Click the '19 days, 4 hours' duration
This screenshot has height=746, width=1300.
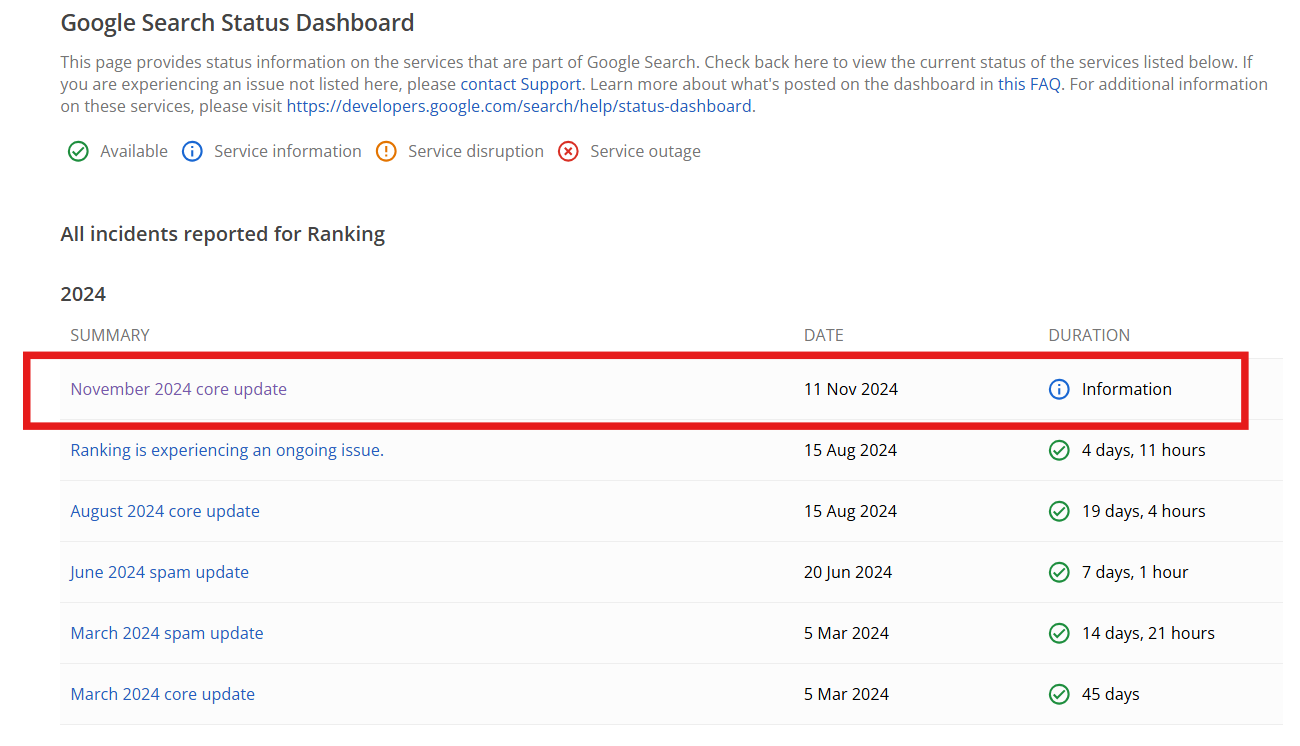pyautogui.click(x=1144, y=511)
